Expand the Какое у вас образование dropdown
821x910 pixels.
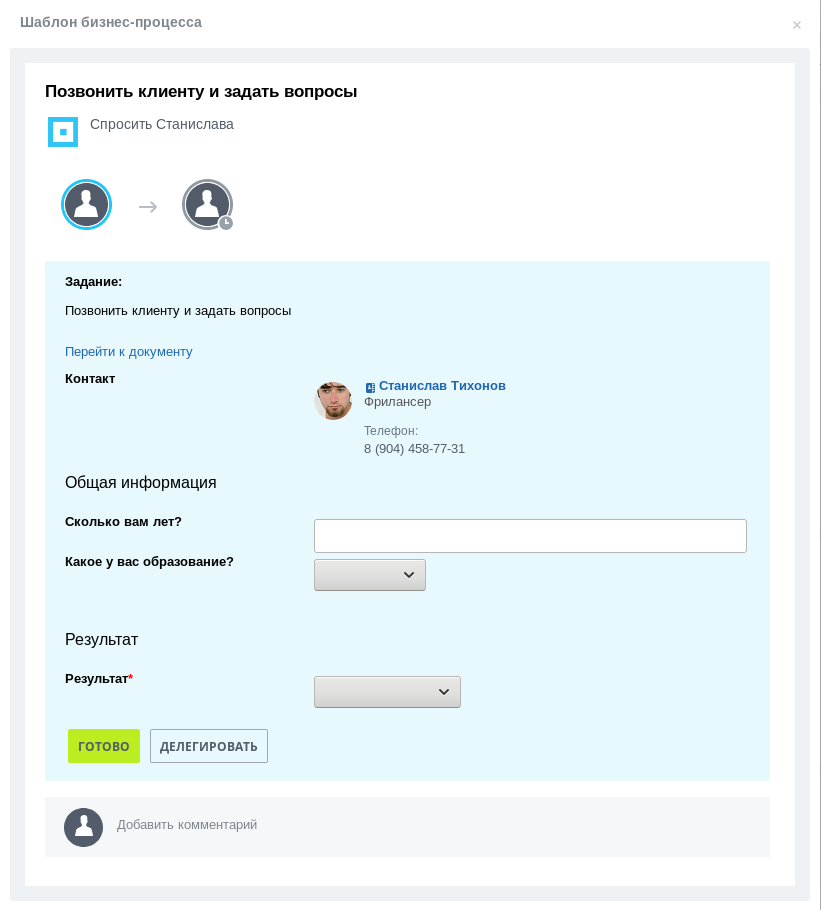pyautogui.click(x=370, y=575)
